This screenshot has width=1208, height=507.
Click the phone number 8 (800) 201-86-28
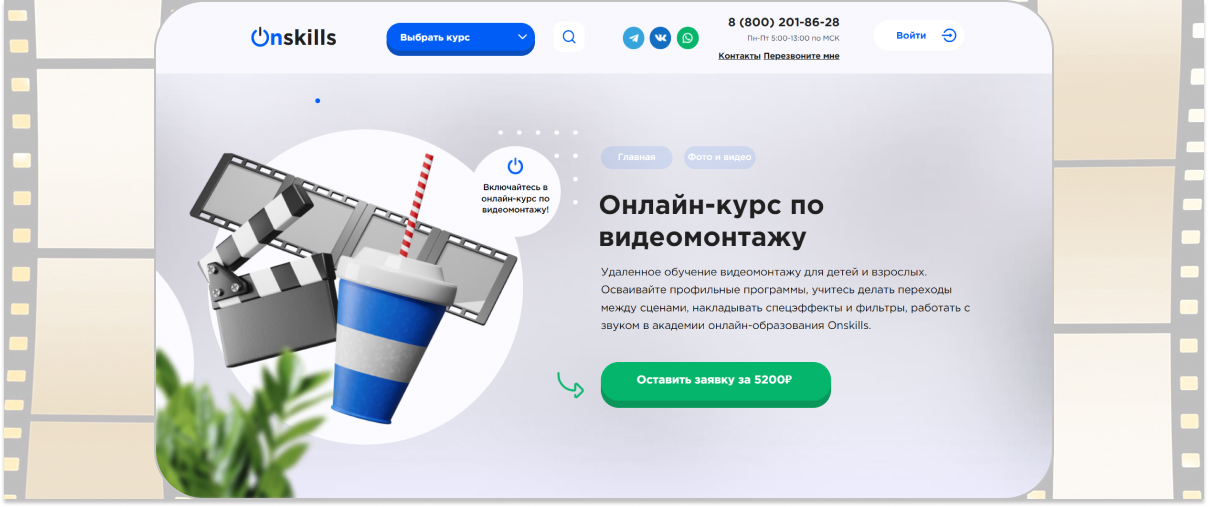tap(783, 22)
